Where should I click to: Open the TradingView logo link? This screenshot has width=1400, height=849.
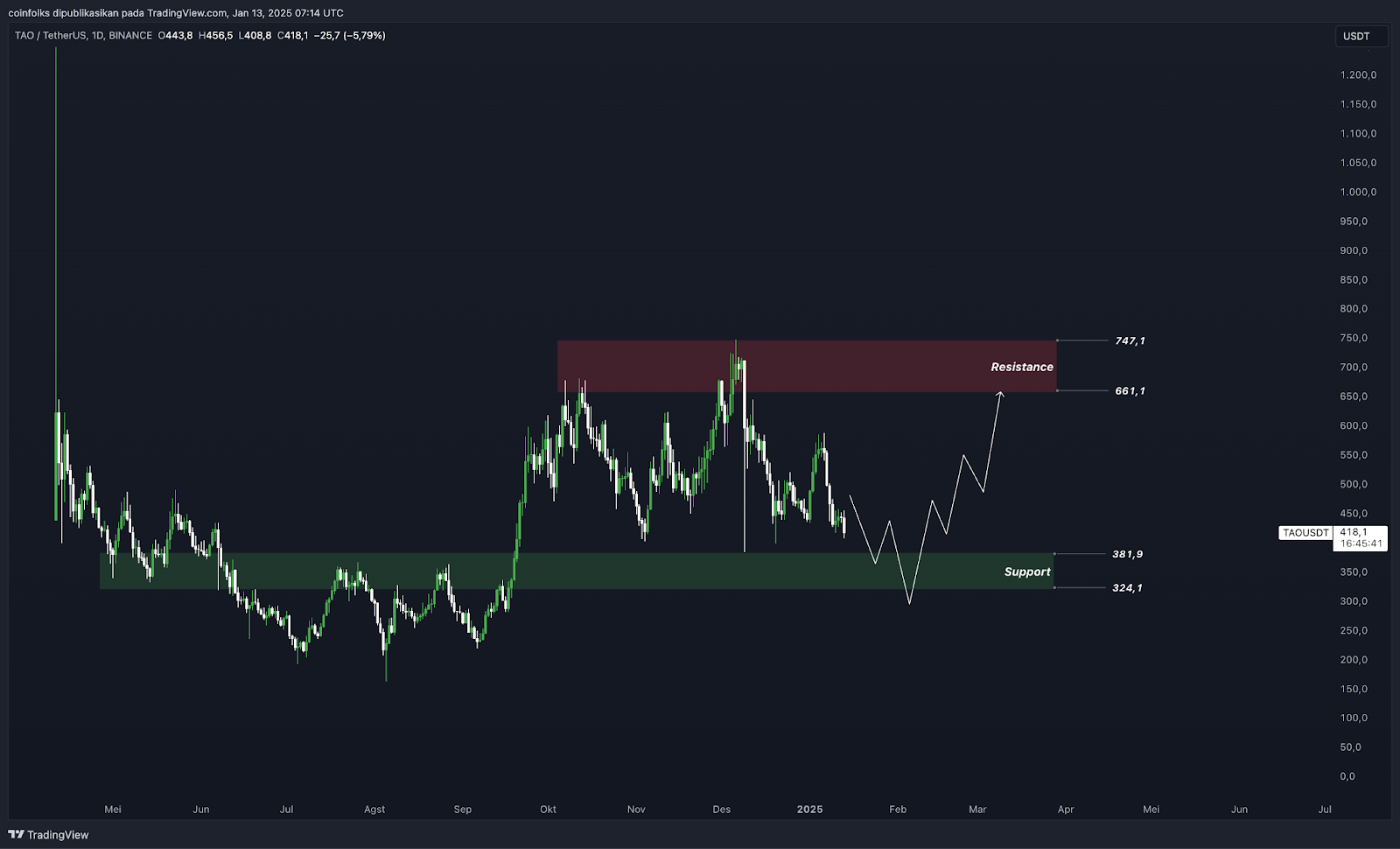coord(48,835)
